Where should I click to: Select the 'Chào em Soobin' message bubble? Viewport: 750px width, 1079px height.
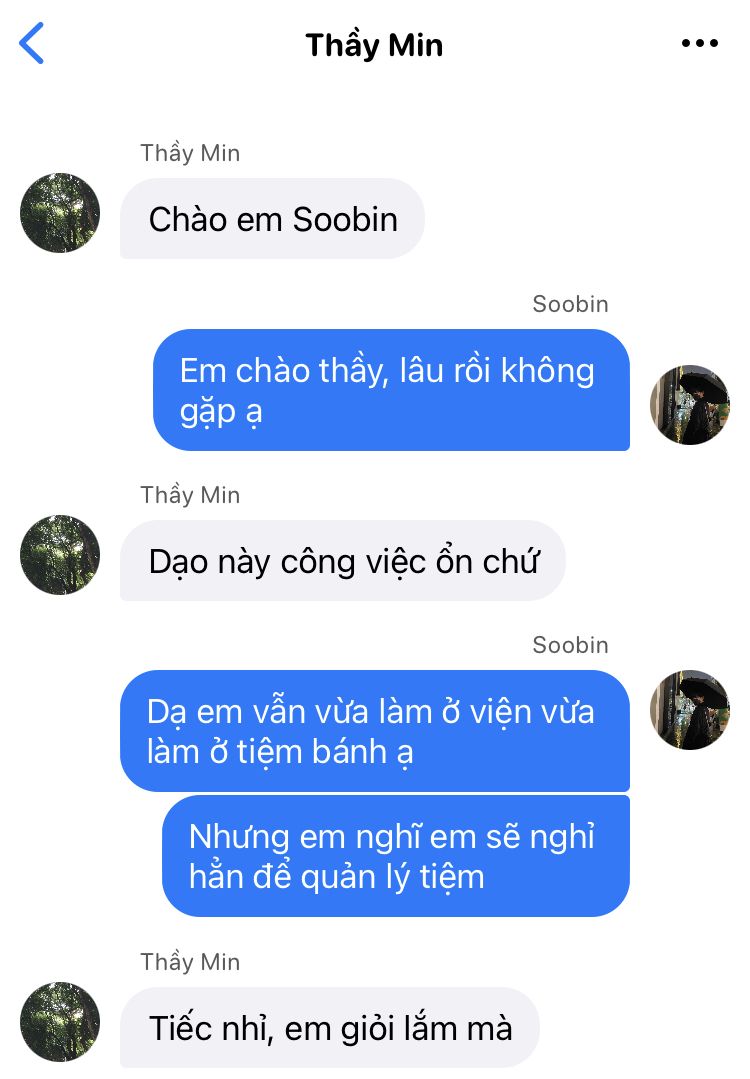[x=272, y=219]
